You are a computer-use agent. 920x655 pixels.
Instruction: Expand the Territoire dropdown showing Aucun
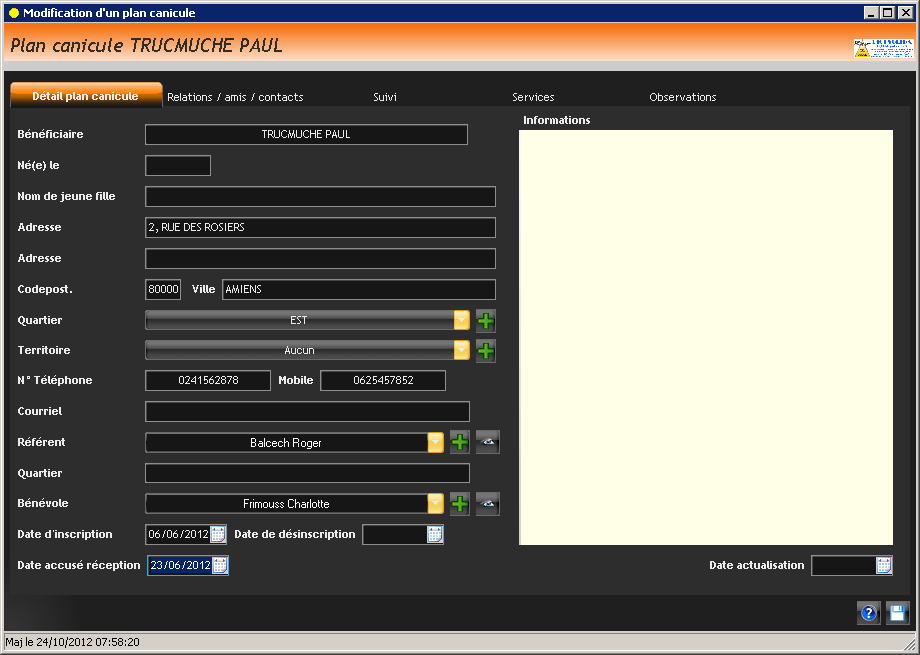point(461,351)
